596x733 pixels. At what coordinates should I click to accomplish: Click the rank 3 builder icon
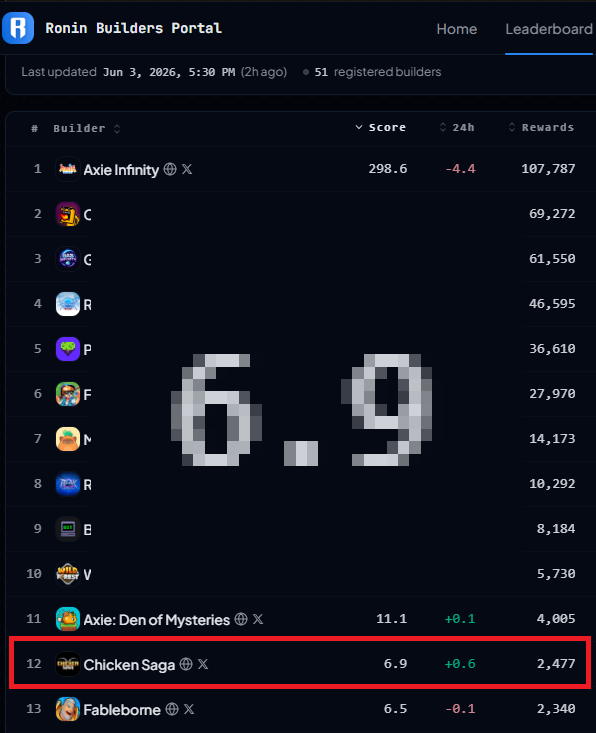[68, 259]
